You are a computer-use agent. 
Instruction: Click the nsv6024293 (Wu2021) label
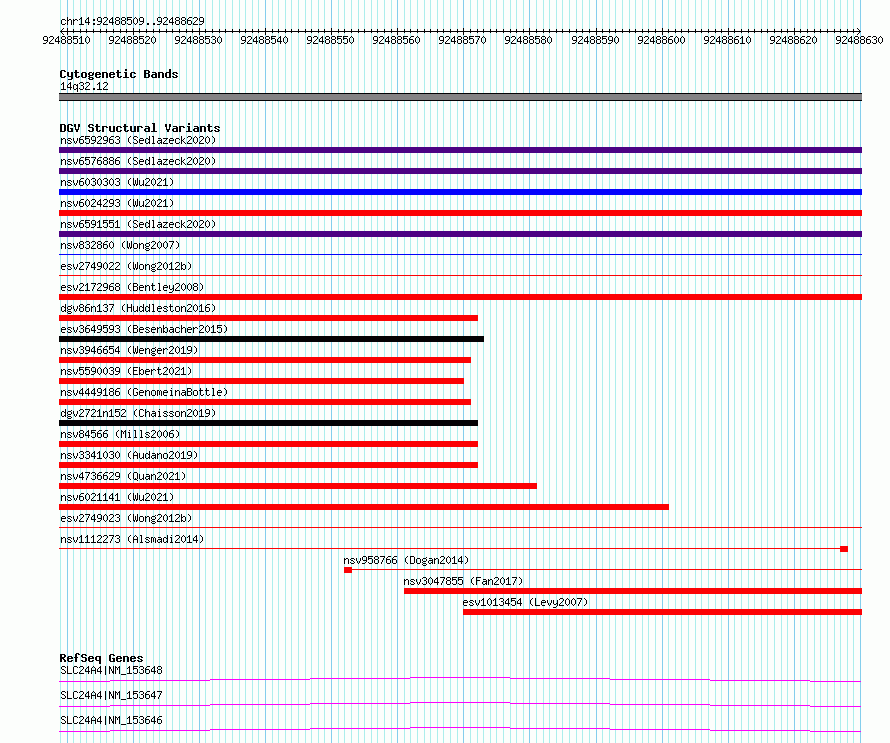(x=117, y=203)
